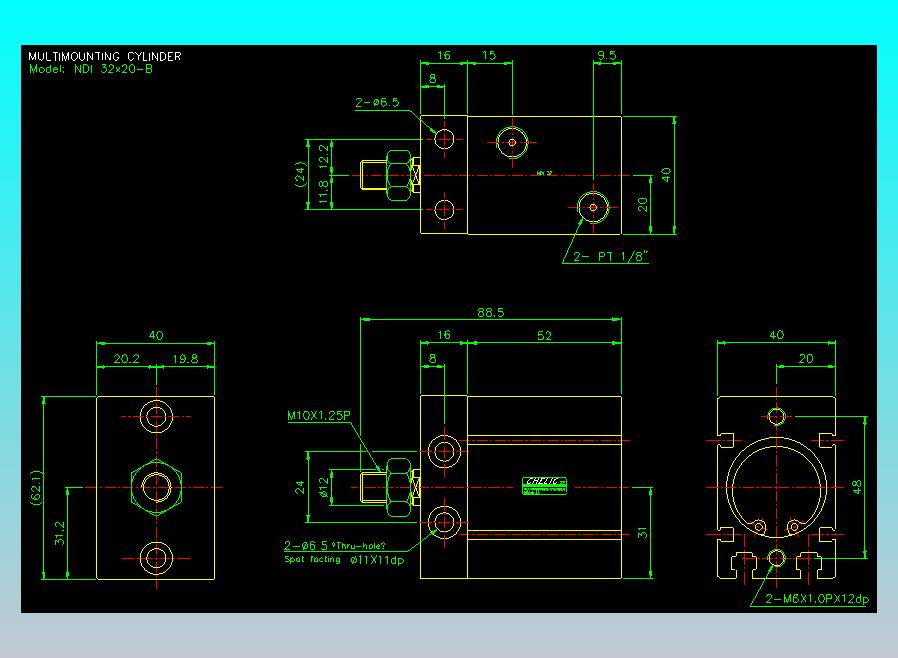
Task: Click the 48 dimension in right end view
Action: point(856,487)
